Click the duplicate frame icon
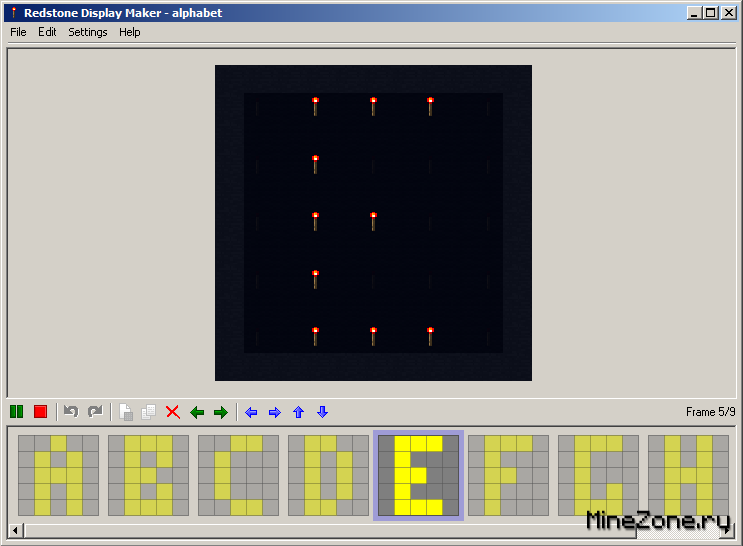The height and width of the screenshot is (546, 743). point(149,412)
